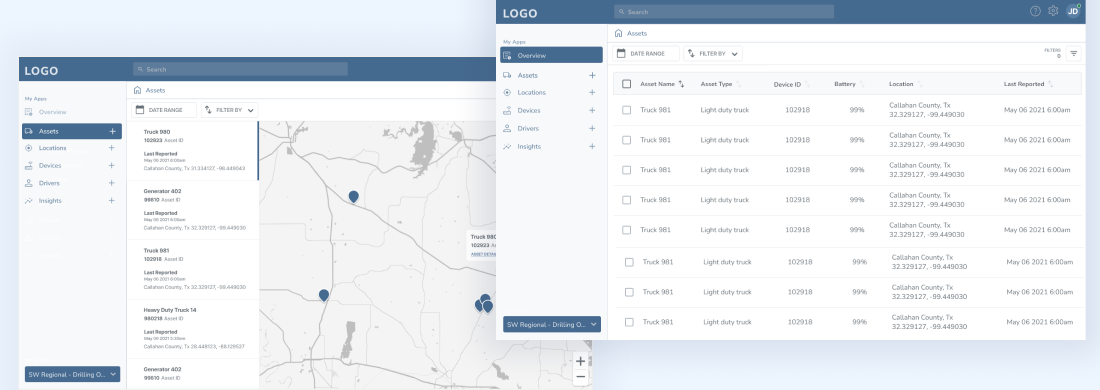1100x390 pixels.
Task: Expand FILTER BY dropdown in right window
Action: point(713,53)
